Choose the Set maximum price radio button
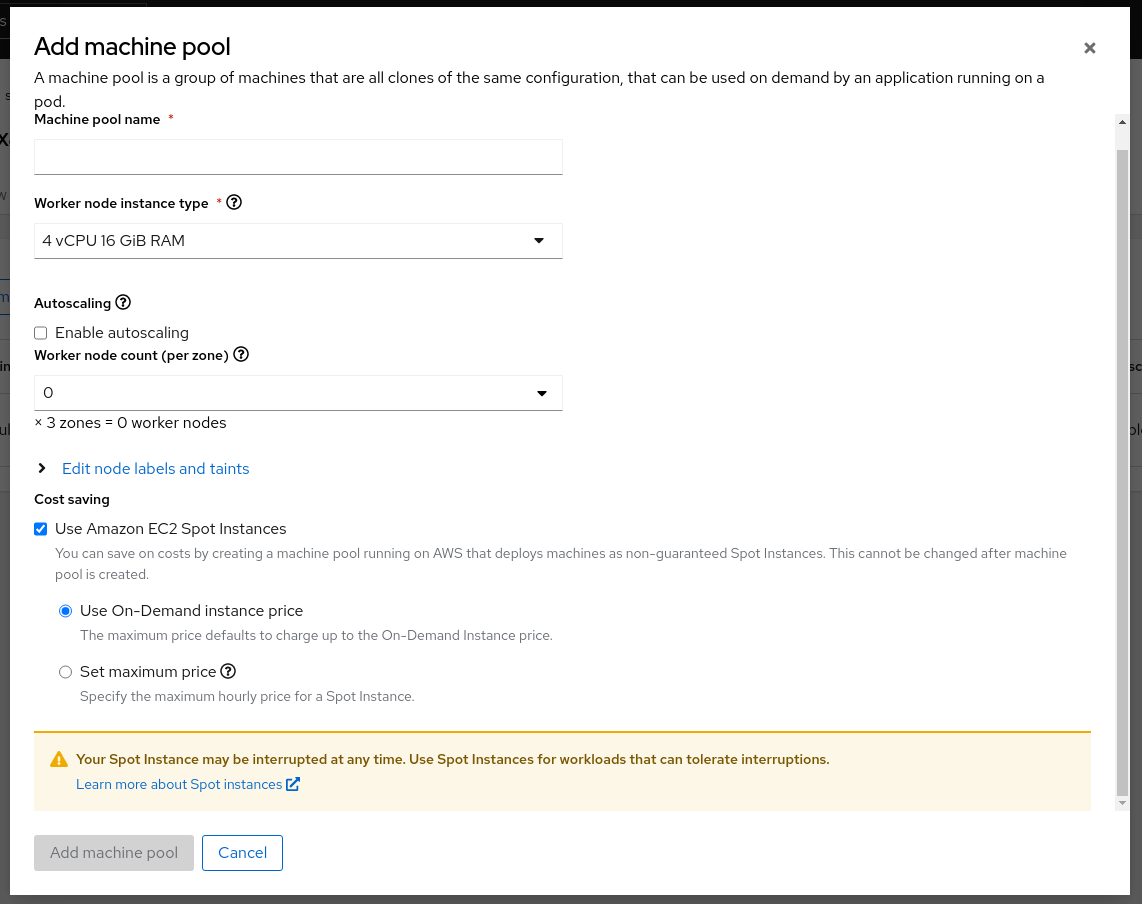This screenshot has width=1142, height=904. point(66,672)
